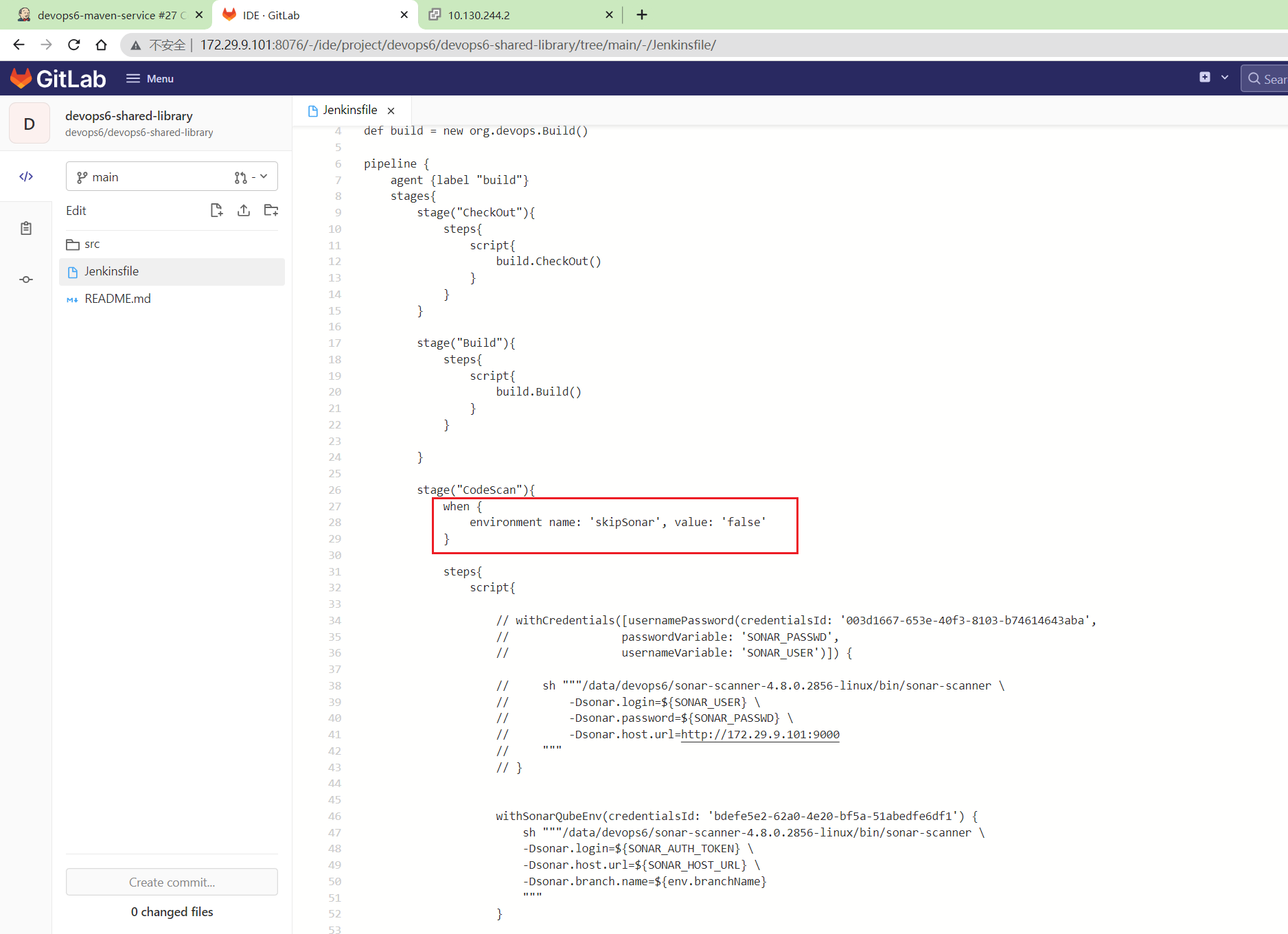Click the not-secure warning icon
Image resolution: width=1288 pixels, height=934 pixels.
136,45
